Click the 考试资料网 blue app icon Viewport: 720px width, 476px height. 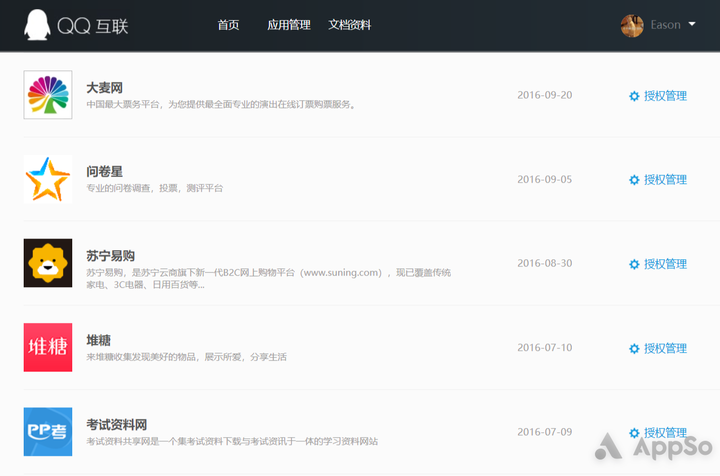coord(48,432)
